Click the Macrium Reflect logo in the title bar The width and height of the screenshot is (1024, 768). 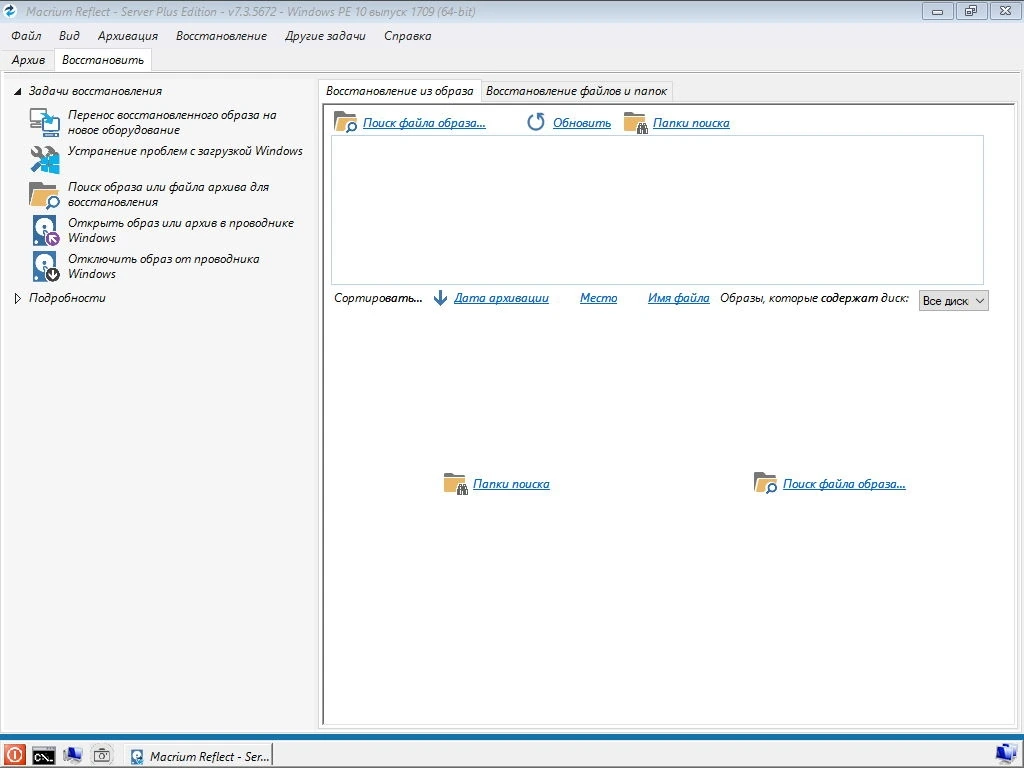click(x=10, y=11)
